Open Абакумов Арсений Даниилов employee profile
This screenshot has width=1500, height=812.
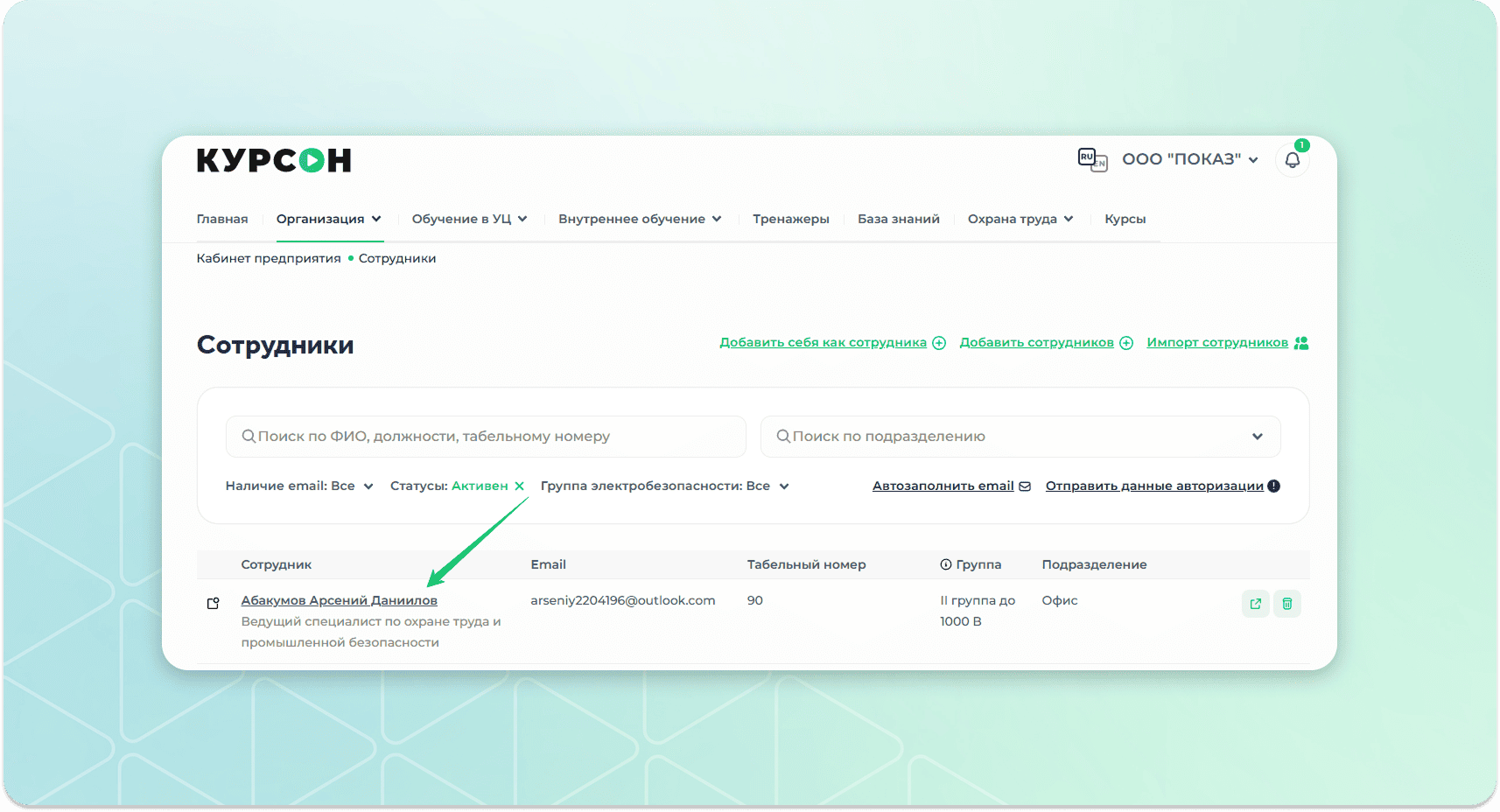coord(339,600)
